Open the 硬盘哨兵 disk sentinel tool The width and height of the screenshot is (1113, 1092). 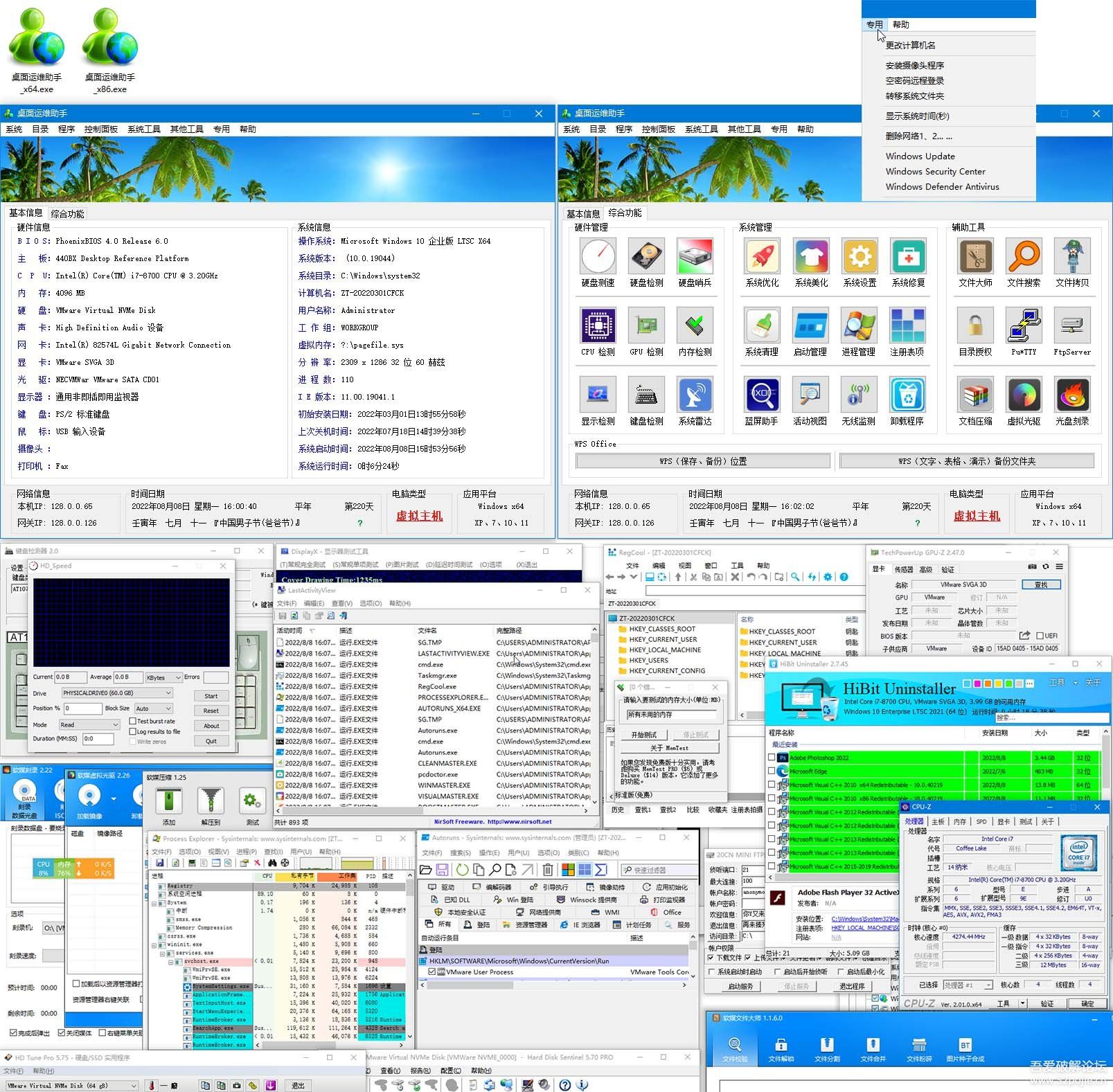(x=695, y=257)
